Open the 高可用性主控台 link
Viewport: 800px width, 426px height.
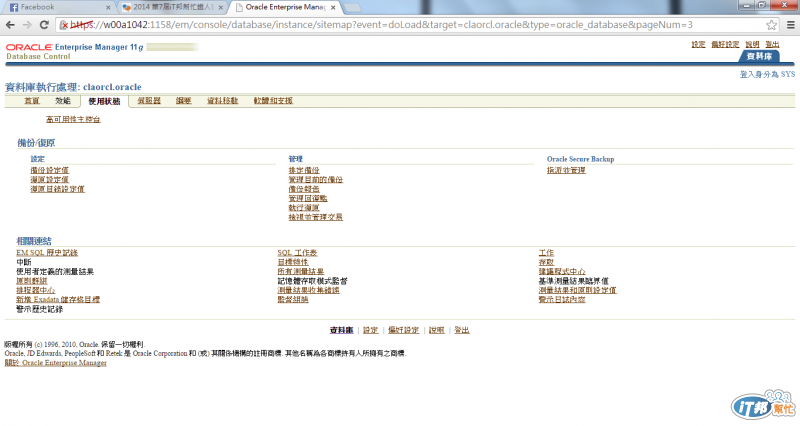pos(73,119)
